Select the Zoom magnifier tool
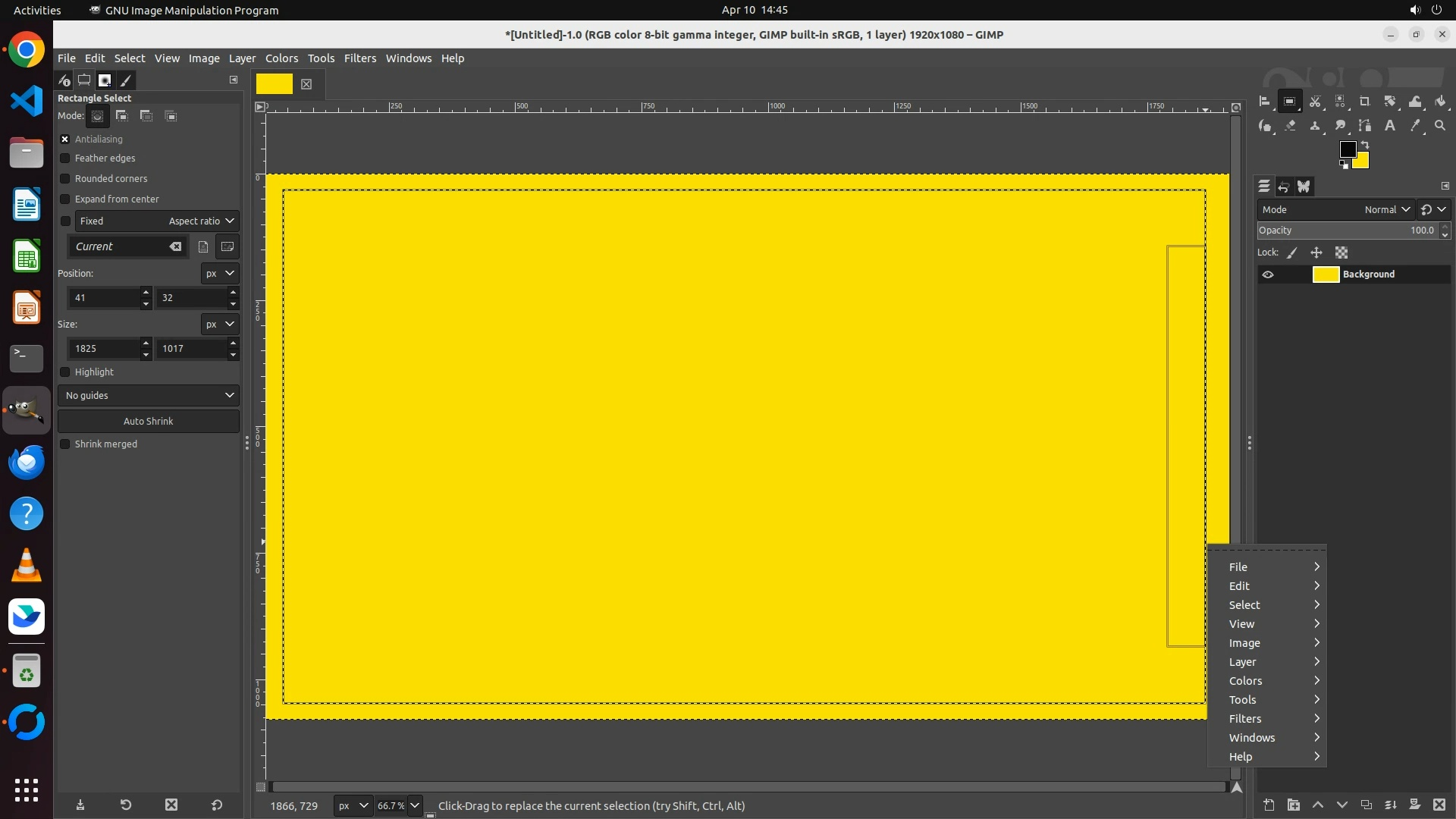Image resolution: width=1456 pixels, height=819 pixels. click(x=1440, y=126)
